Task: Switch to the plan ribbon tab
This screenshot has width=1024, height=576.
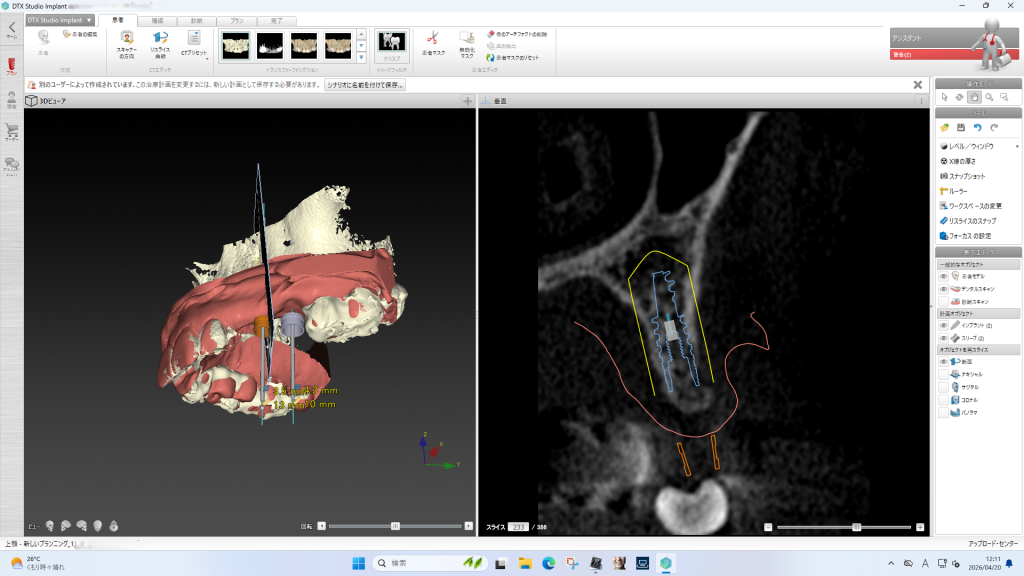Action: tap(235, 20)
